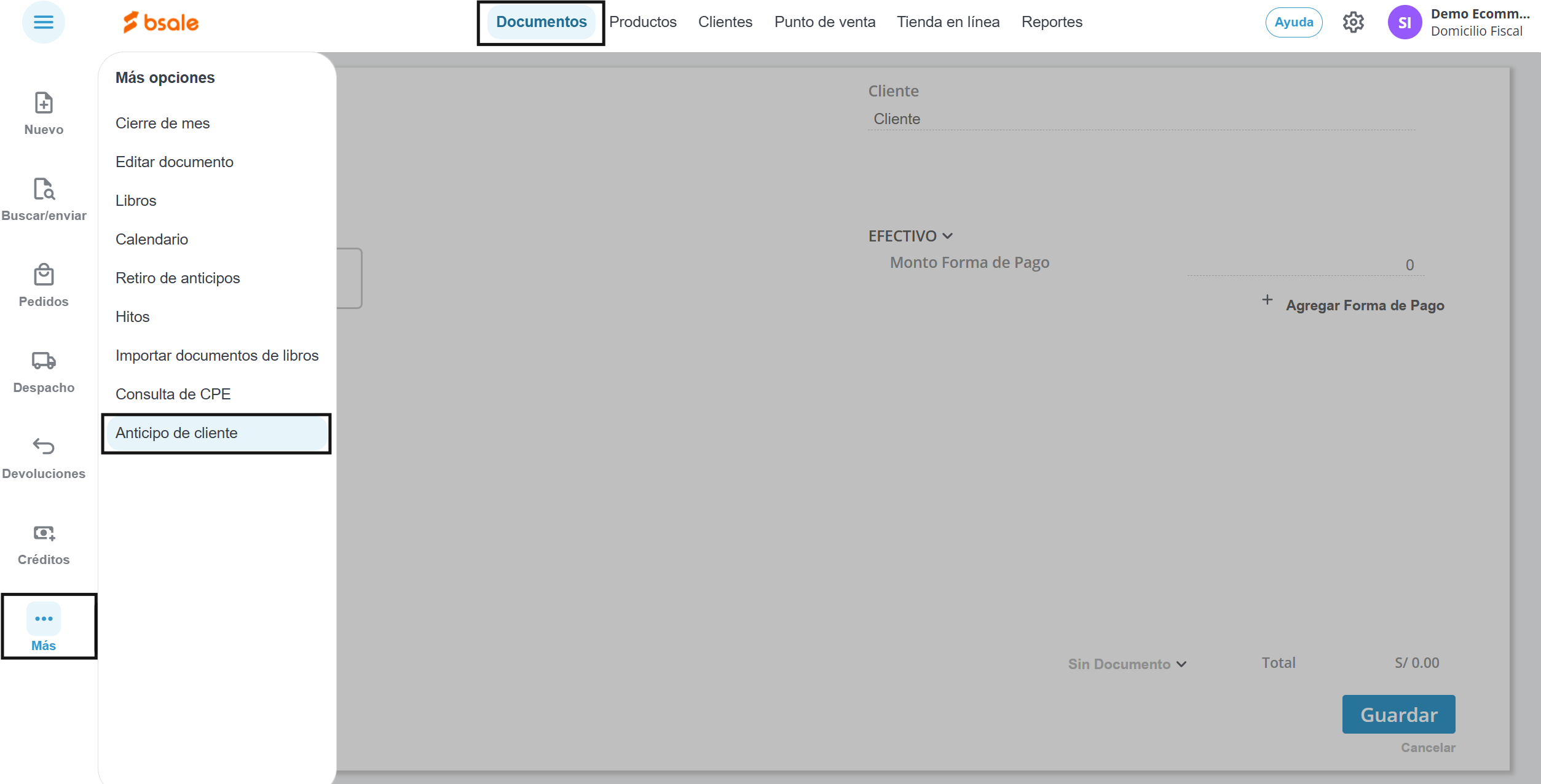Focus the Cliente input field
This screenshot has width=1541, height=784.
pos(1140,119)
